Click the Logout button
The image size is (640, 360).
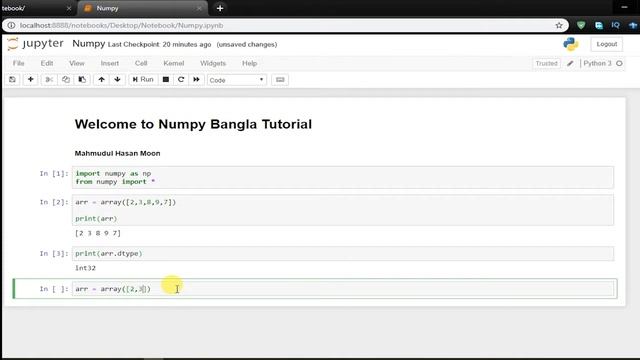(607, 44)
